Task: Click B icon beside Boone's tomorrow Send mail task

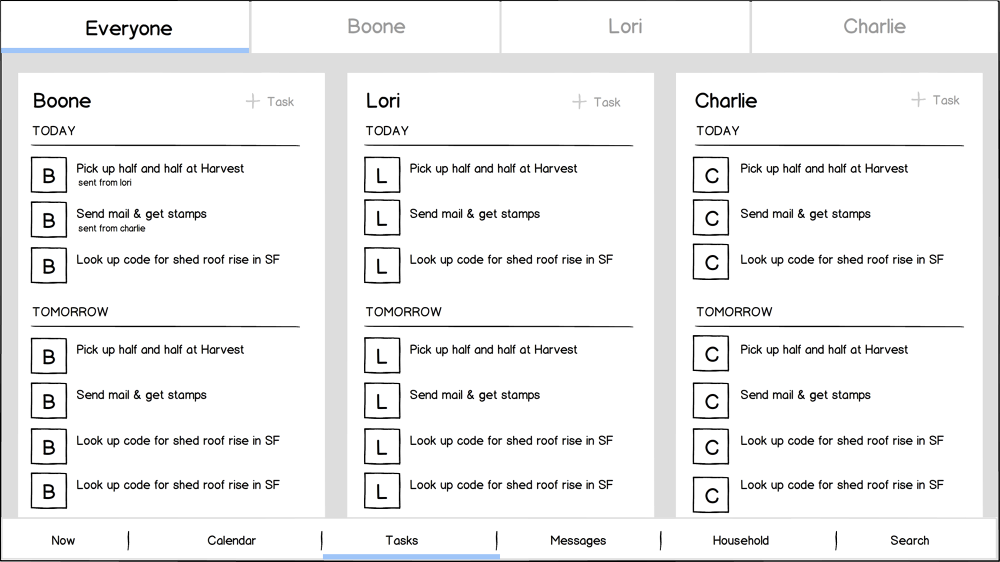Action: pyautogui.click(x=48, y=401)
